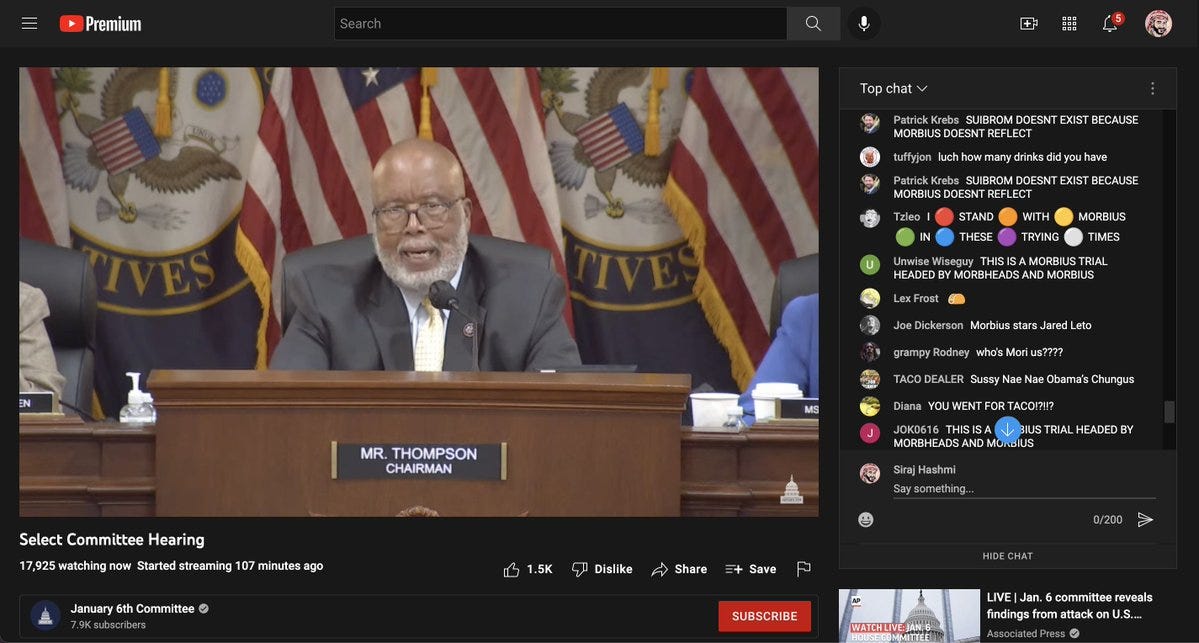Viewport: 1199px width, 643px height.
Task: Open notifications bell with 5 alerts
Action: 1110,24
